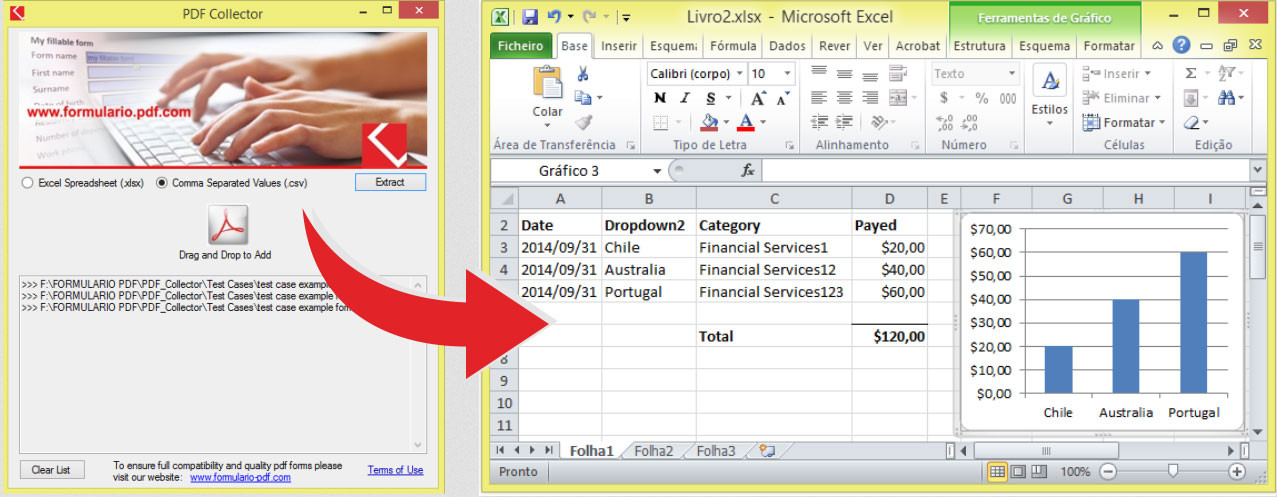Viewport: 1277px width, 497px height.
Task: Open the Estilos styles dropdown
Action: (1050, 123)
